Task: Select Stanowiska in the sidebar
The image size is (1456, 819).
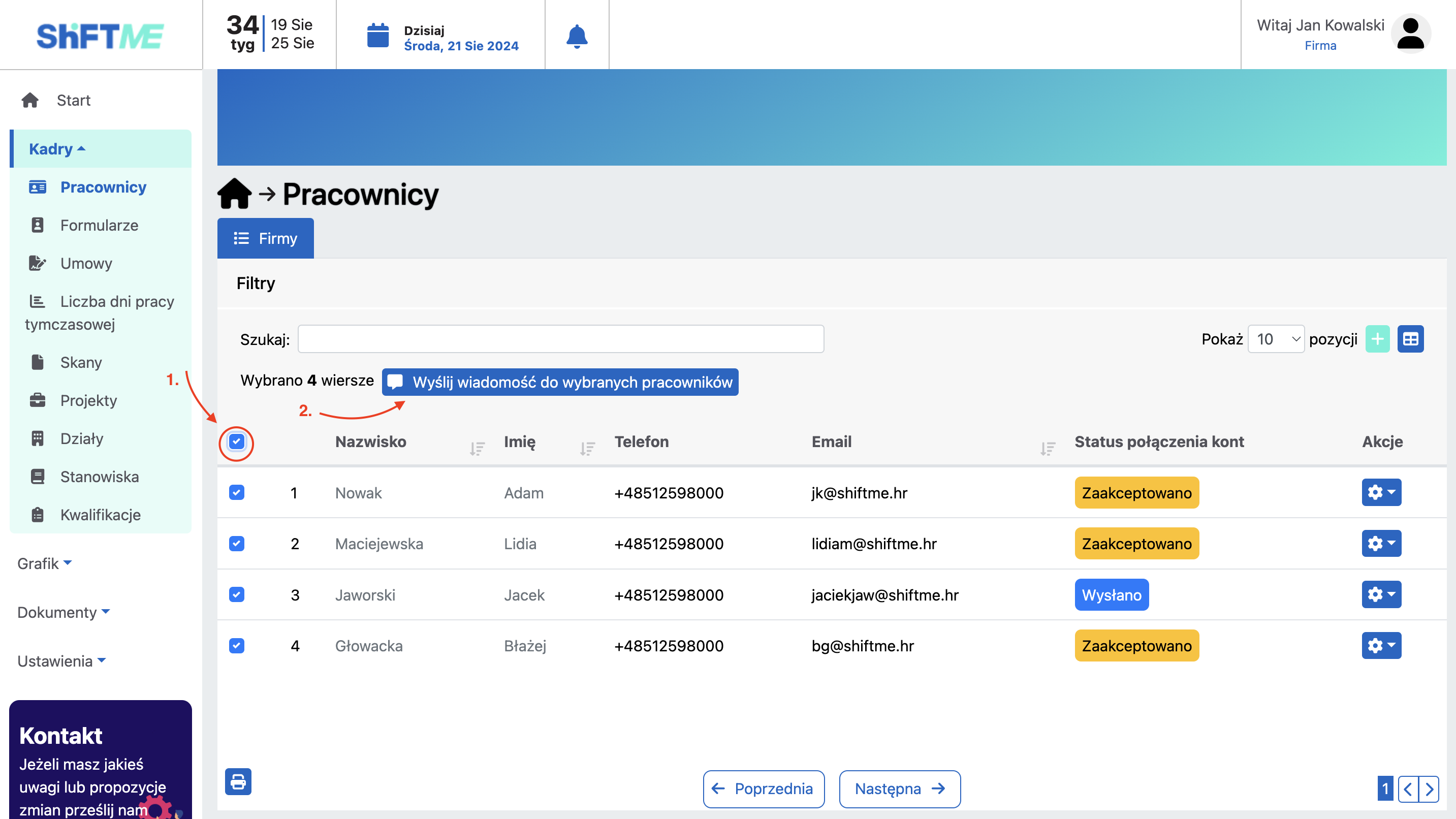Action: coord(100,477)
